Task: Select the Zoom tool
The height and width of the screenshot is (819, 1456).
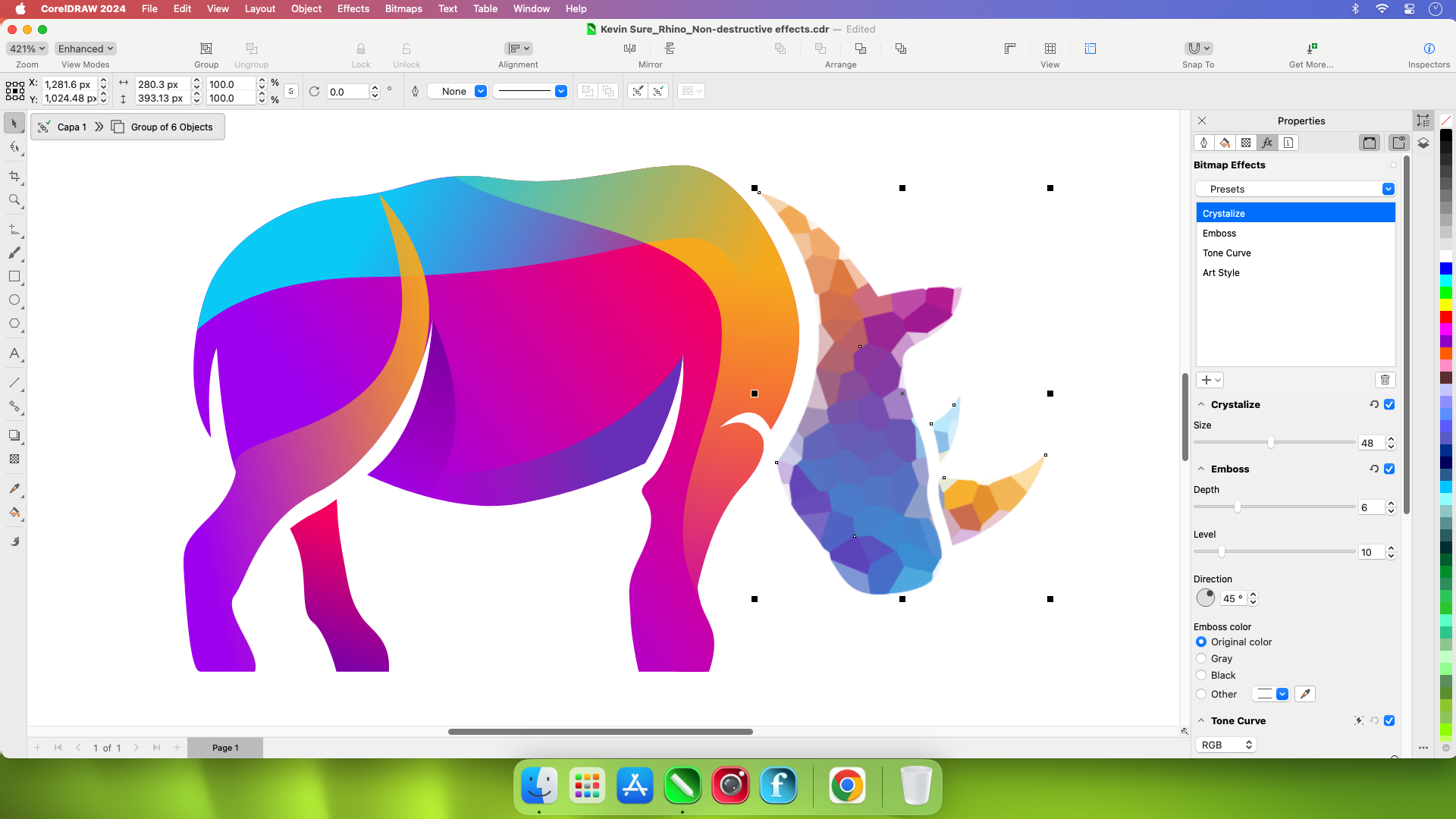Action: (x=14, y=200)
